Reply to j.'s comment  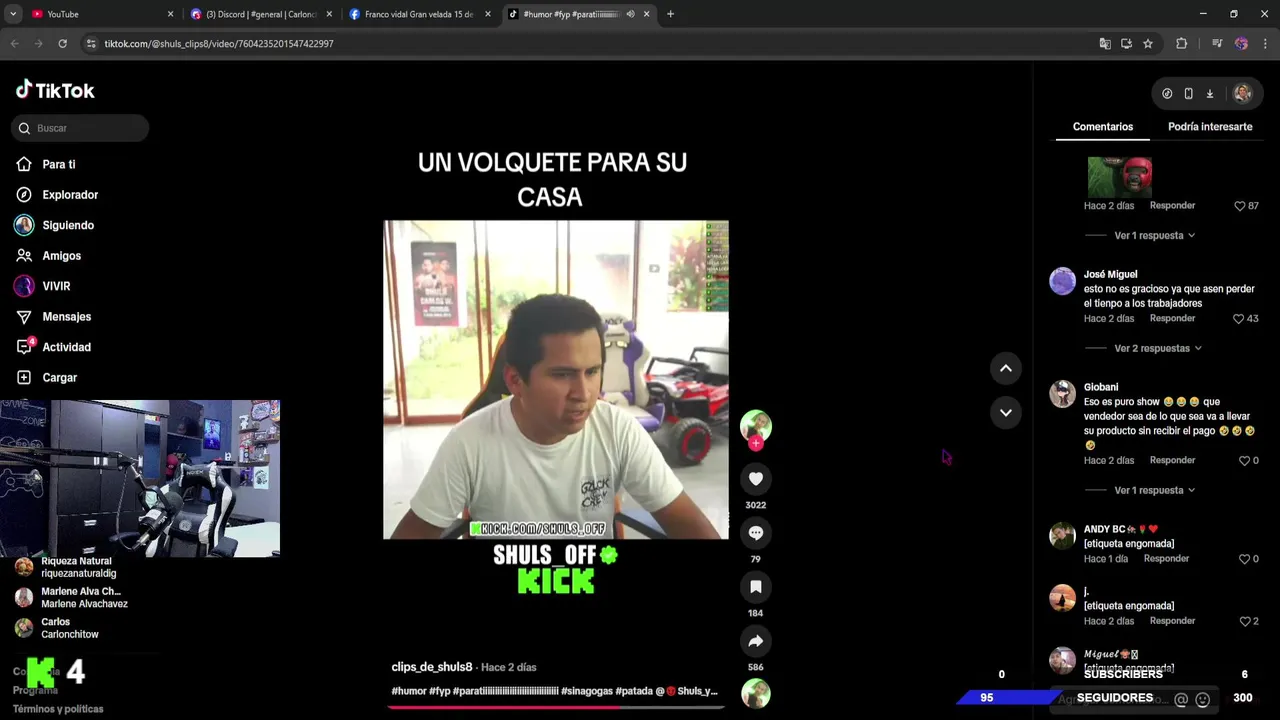pyautogui.click(x=1172, y=620)
